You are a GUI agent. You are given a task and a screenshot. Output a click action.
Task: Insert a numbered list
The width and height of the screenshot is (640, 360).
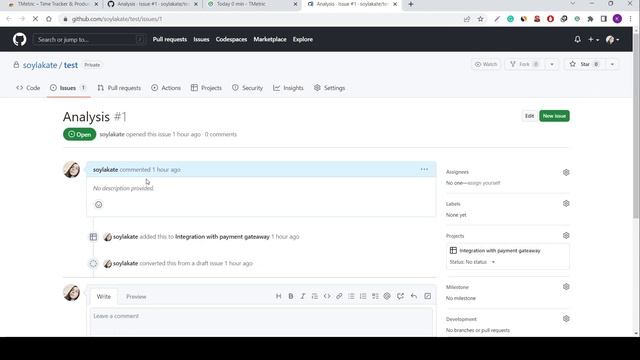363,296
